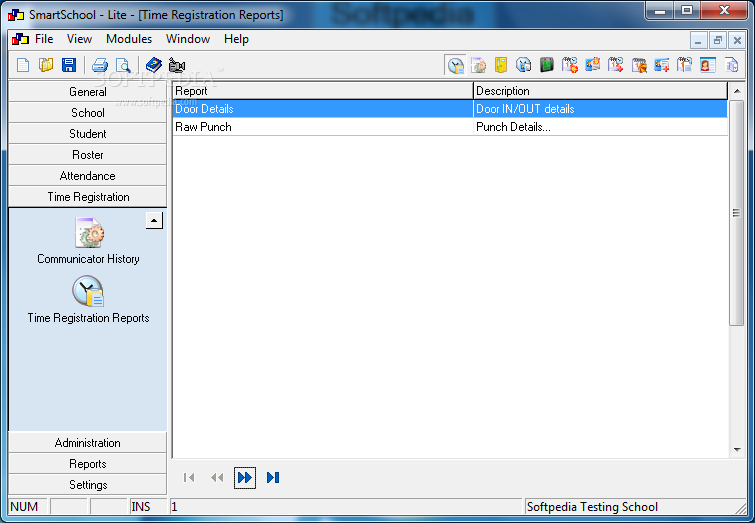Expand the Settings sidebar section
The height and width of the screenshot is (523, 755).
[x=88, y=484]
